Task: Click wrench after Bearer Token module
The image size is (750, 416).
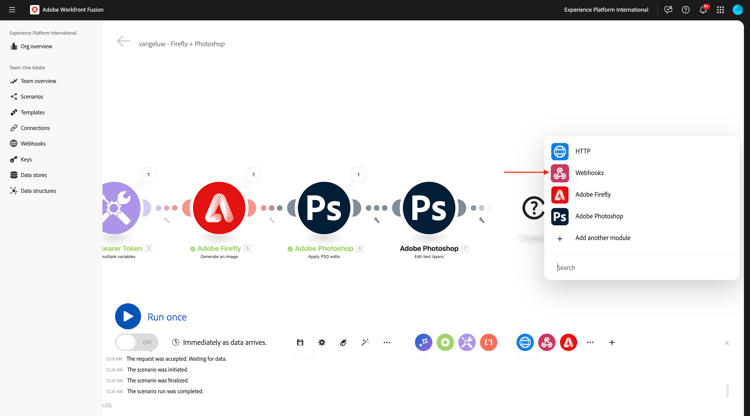Action: (x=166, y=220)
